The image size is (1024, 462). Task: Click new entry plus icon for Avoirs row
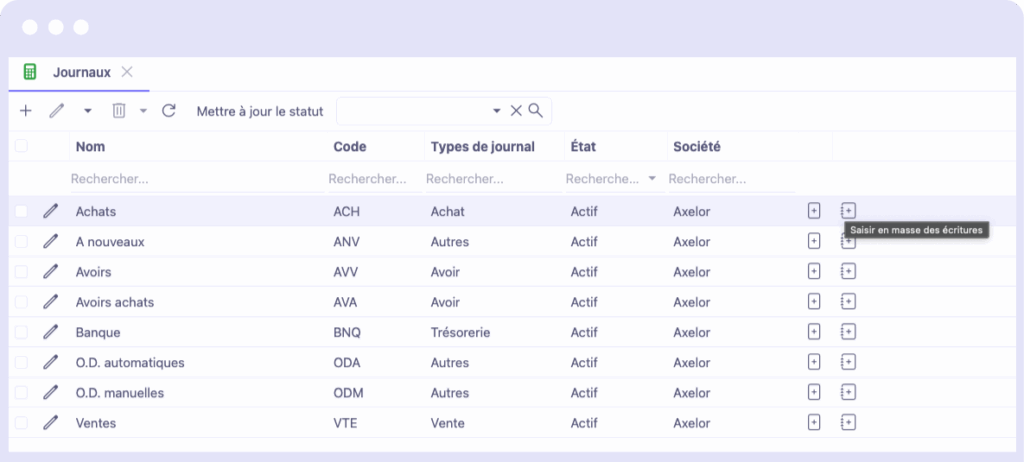(814, 272)
